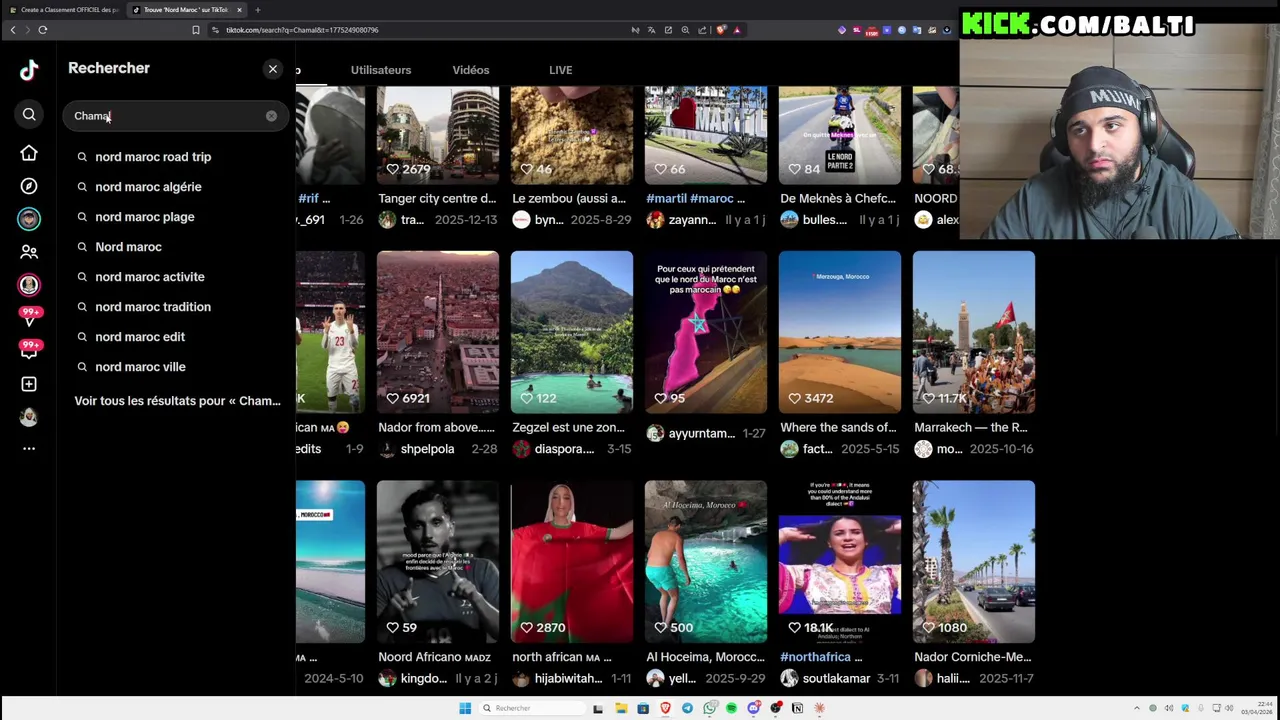Switch to the Vidéos results tab
This screenshot has height=720, width=1280.
(470, 70)
